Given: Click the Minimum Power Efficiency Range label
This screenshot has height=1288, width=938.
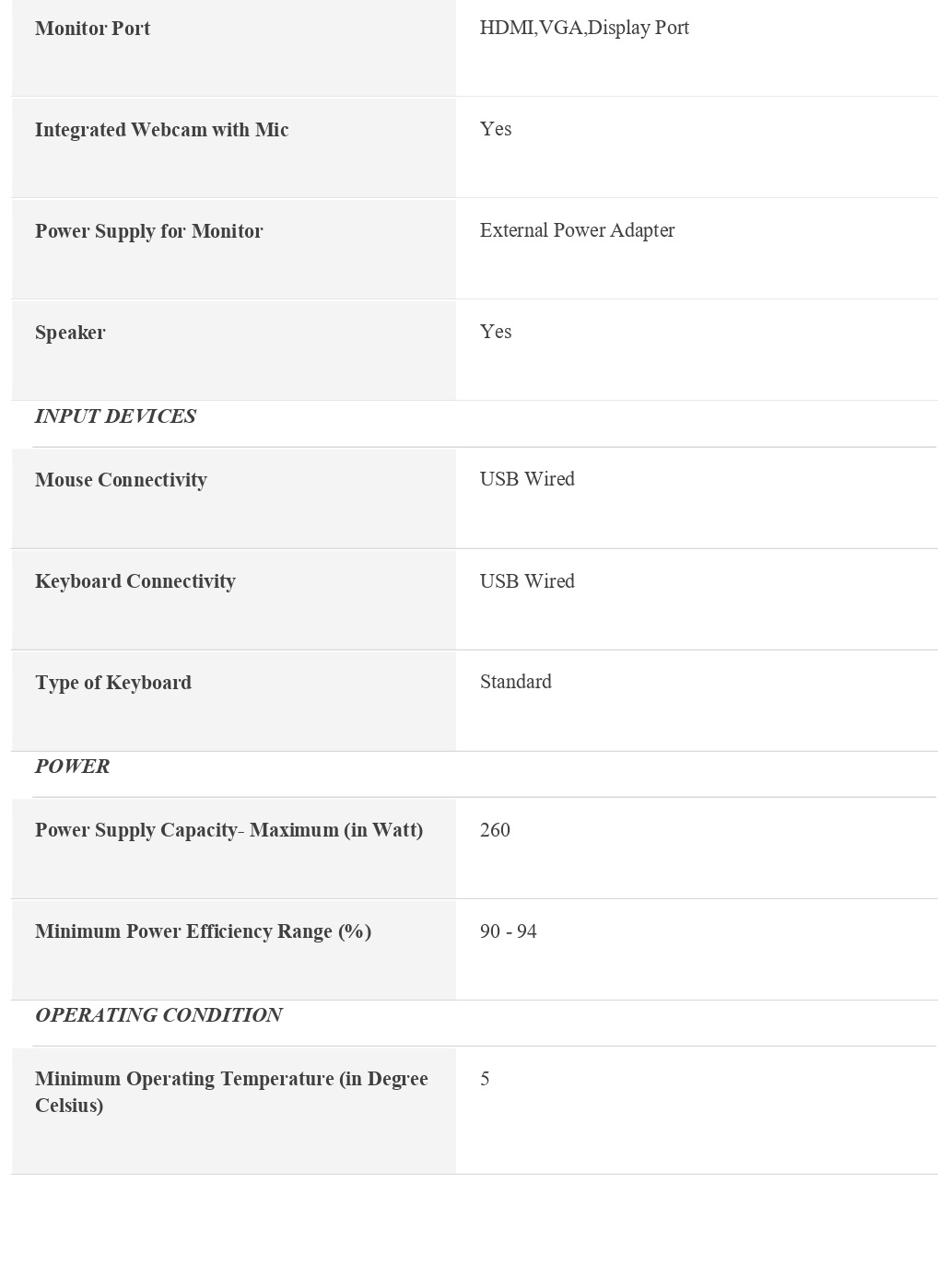Looking at the screenshot, I should tap(203, 931).
